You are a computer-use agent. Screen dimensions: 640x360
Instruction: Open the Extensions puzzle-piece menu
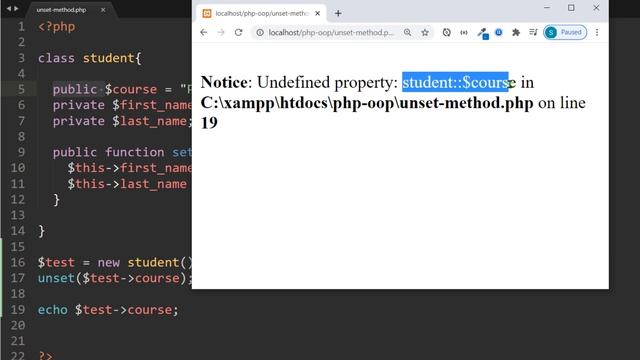point(516,32)
